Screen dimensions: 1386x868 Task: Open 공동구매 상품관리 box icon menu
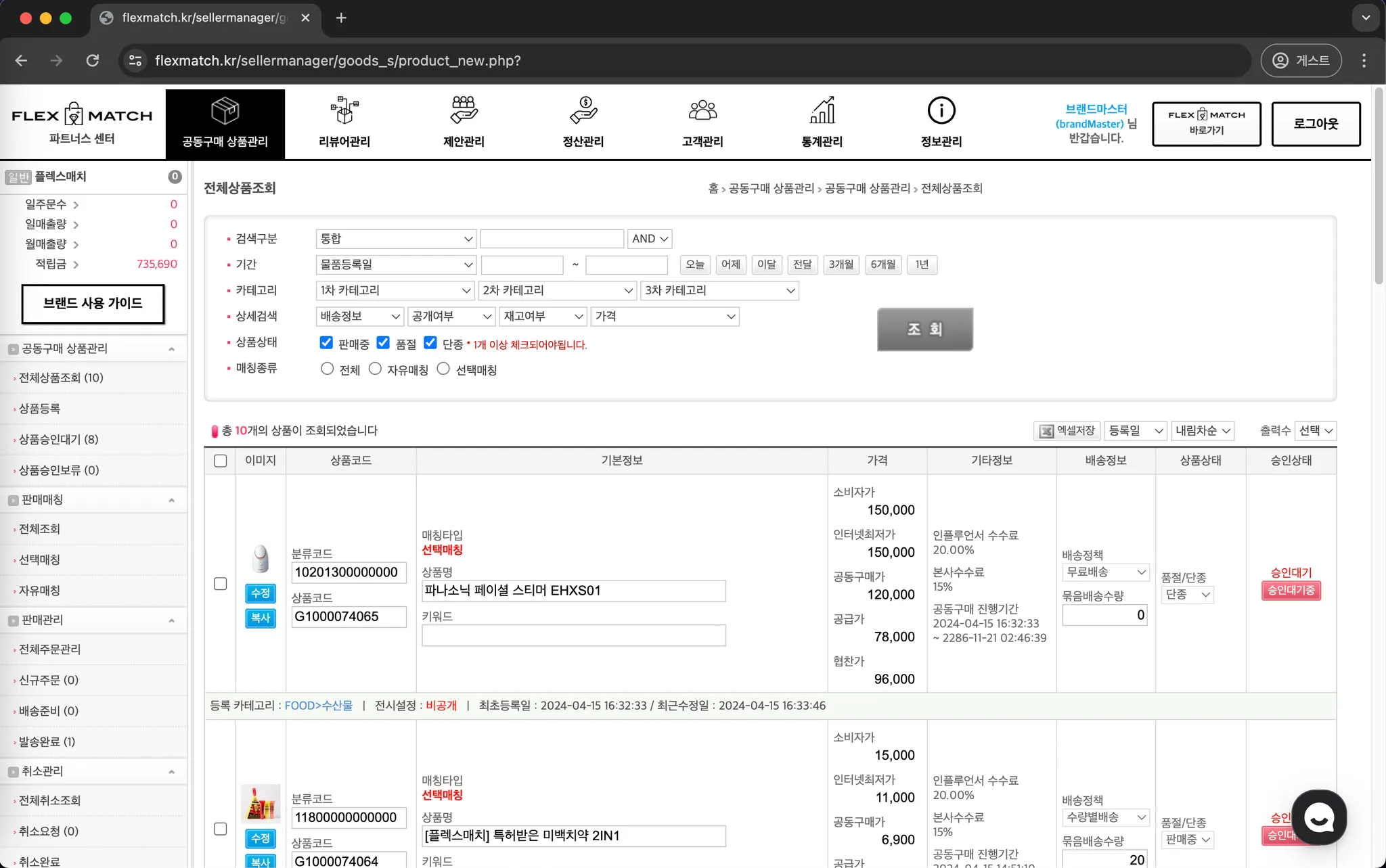tap(225, 112)
